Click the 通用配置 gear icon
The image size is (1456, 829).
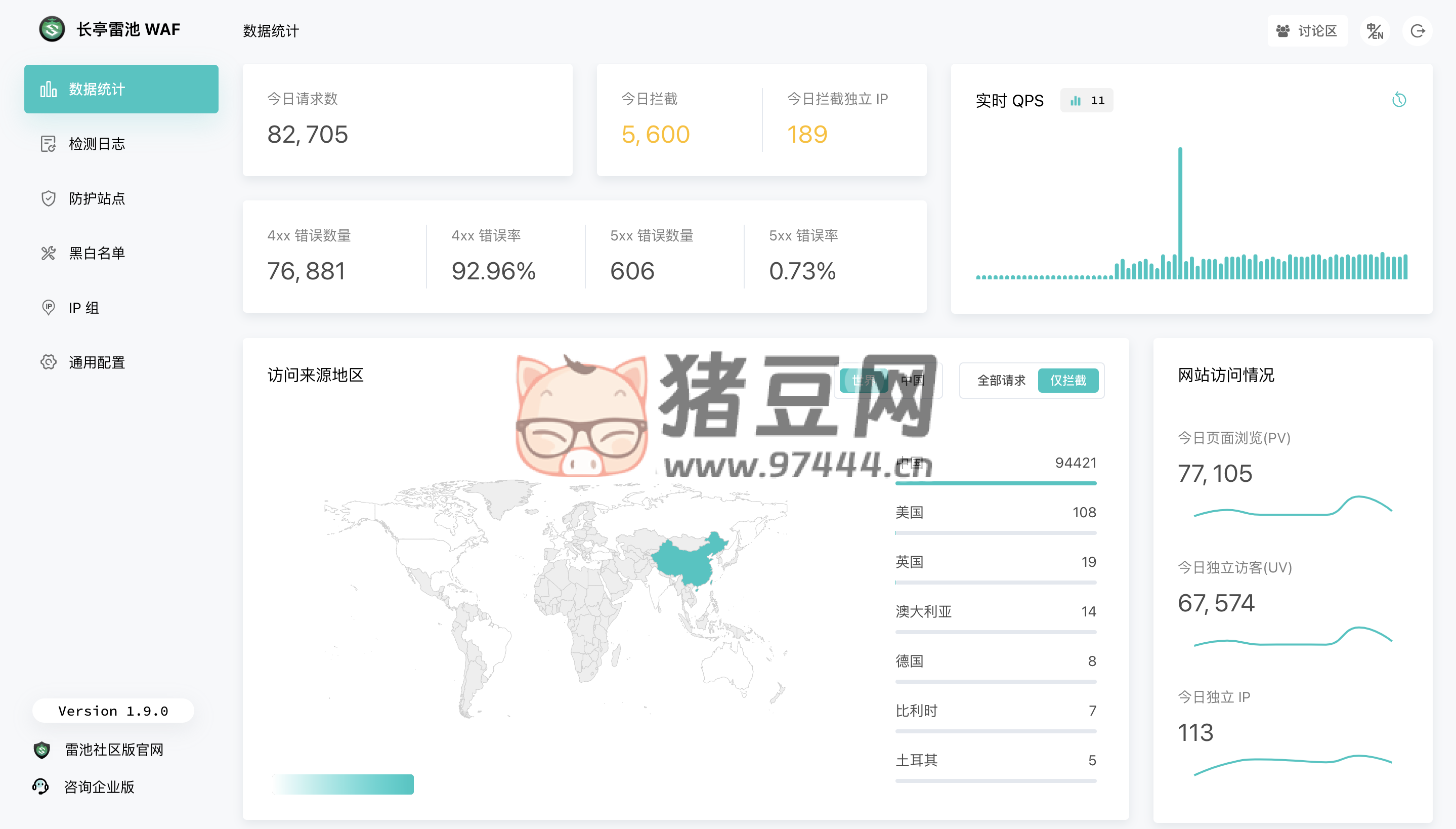pyautogui.click(x=49, y=362)
